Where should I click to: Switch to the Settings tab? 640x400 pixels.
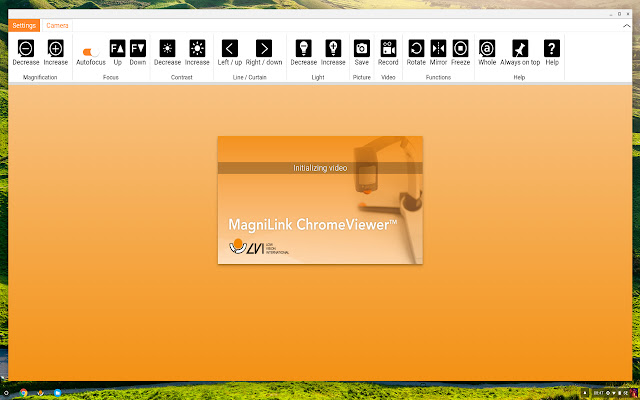click(x=24, y=25)
